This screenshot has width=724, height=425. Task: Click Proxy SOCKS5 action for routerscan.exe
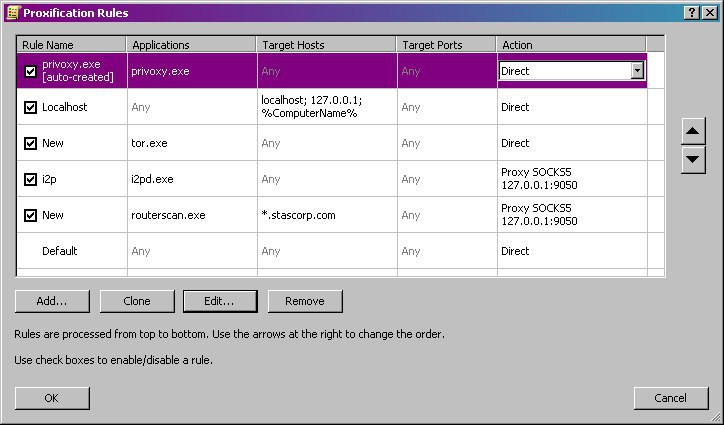pos(572,215)
